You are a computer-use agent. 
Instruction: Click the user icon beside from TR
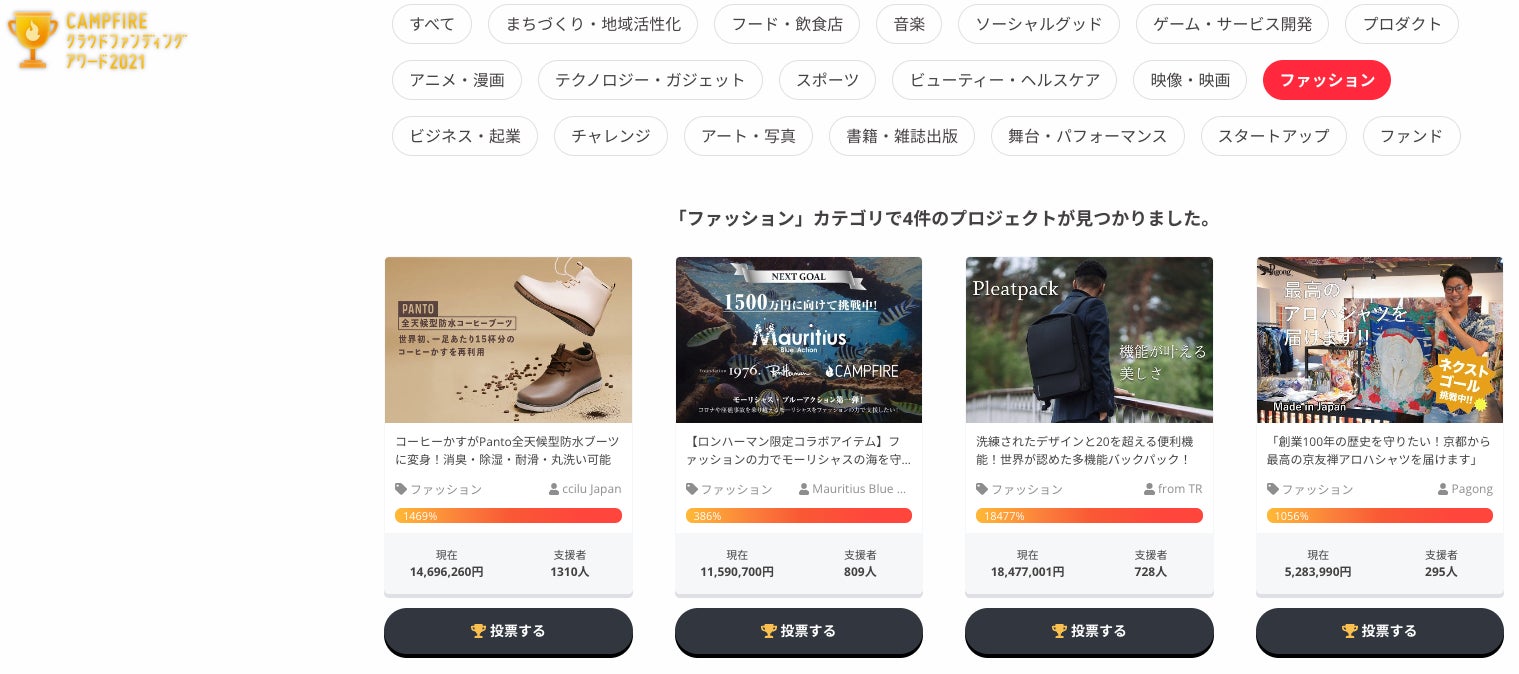pos(1149,489)
